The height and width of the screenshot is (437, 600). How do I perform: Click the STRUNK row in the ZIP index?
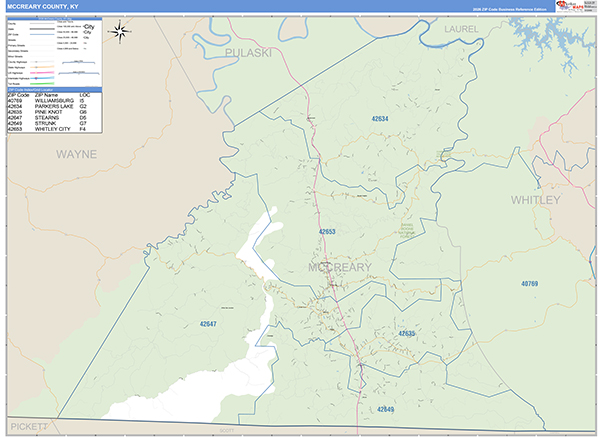click(x=54, y=124)
